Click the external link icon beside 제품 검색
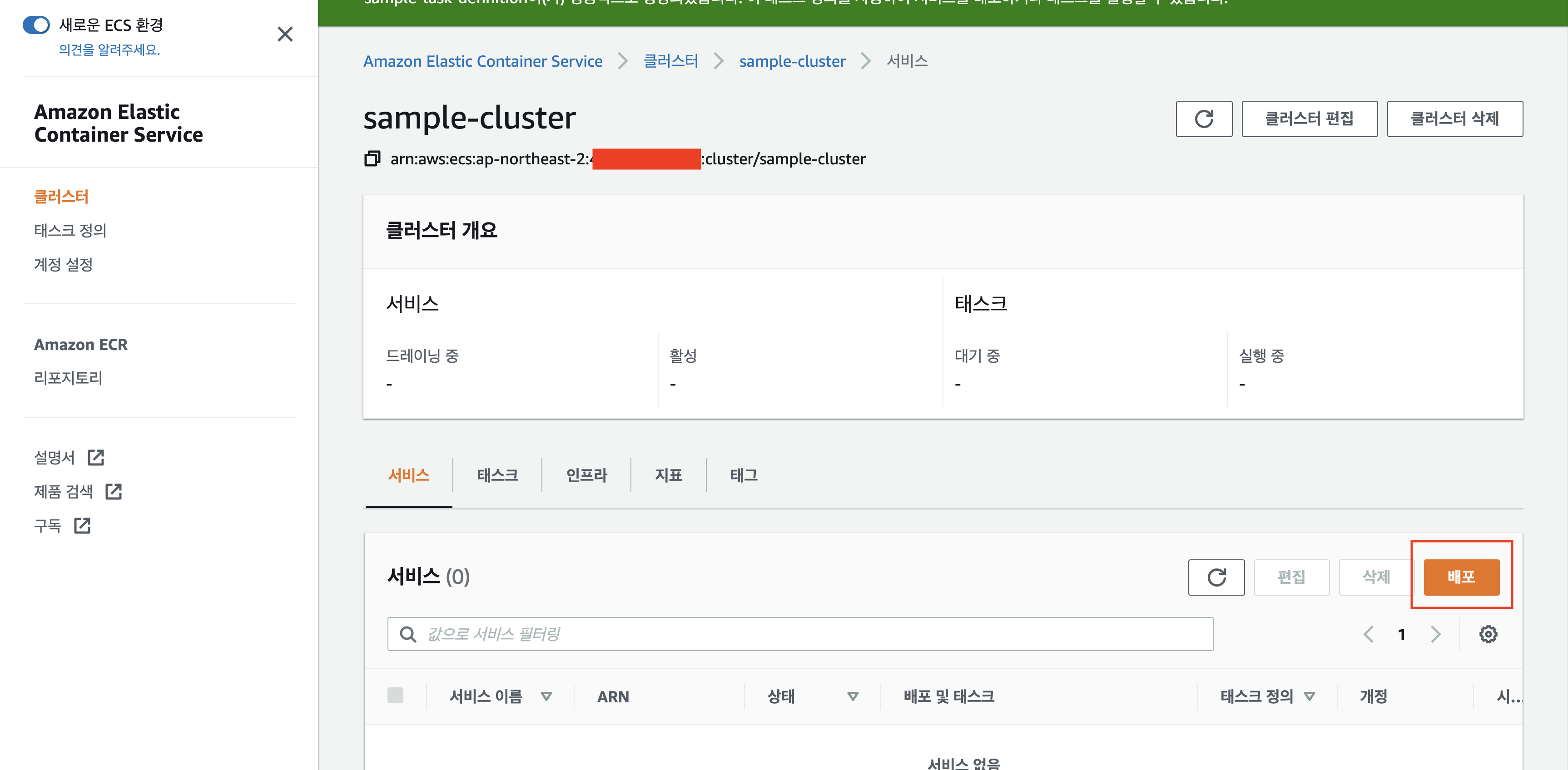 [x=114, y=491]
